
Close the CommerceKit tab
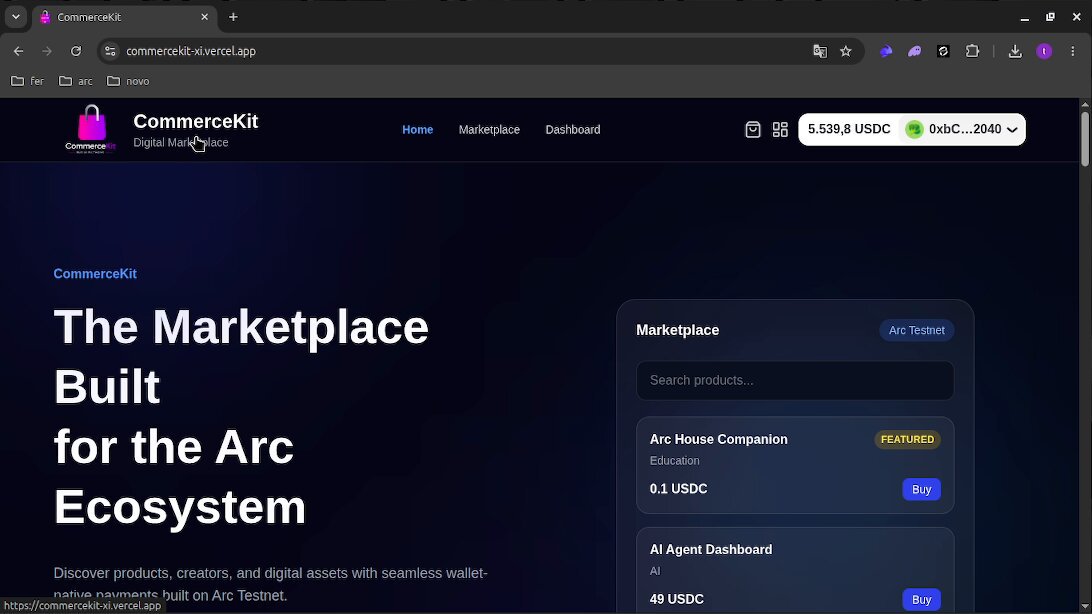(204, 17)
